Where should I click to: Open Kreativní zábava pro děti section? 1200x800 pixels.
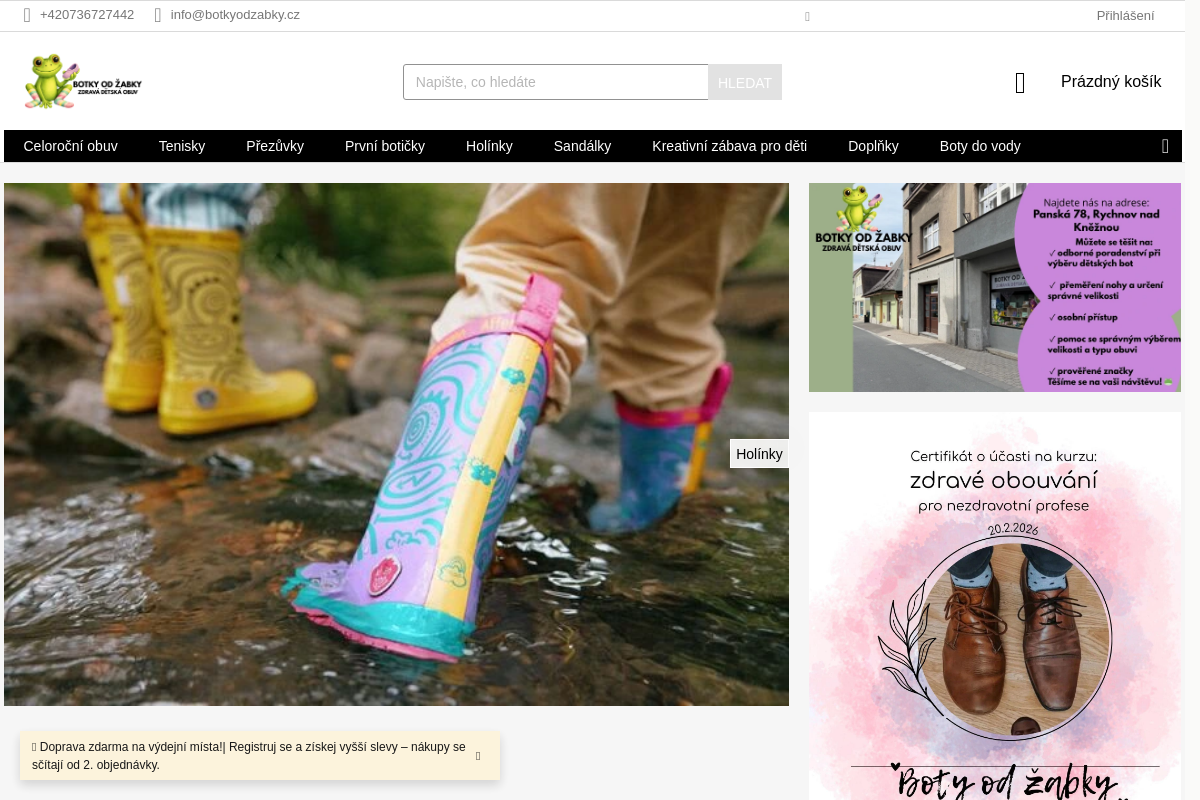coord(729,146)
